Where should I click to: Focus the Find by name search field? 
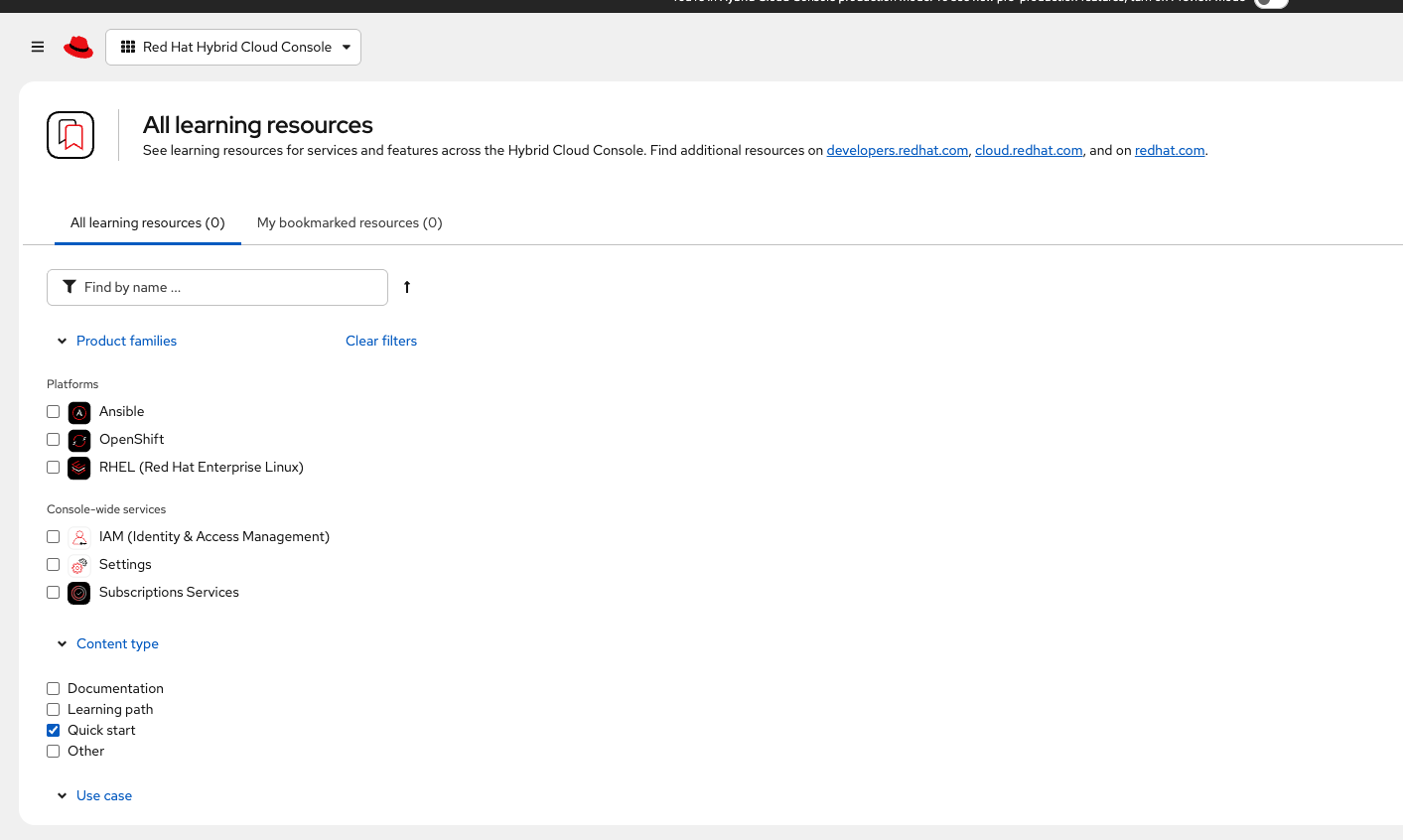pos(217,287)
